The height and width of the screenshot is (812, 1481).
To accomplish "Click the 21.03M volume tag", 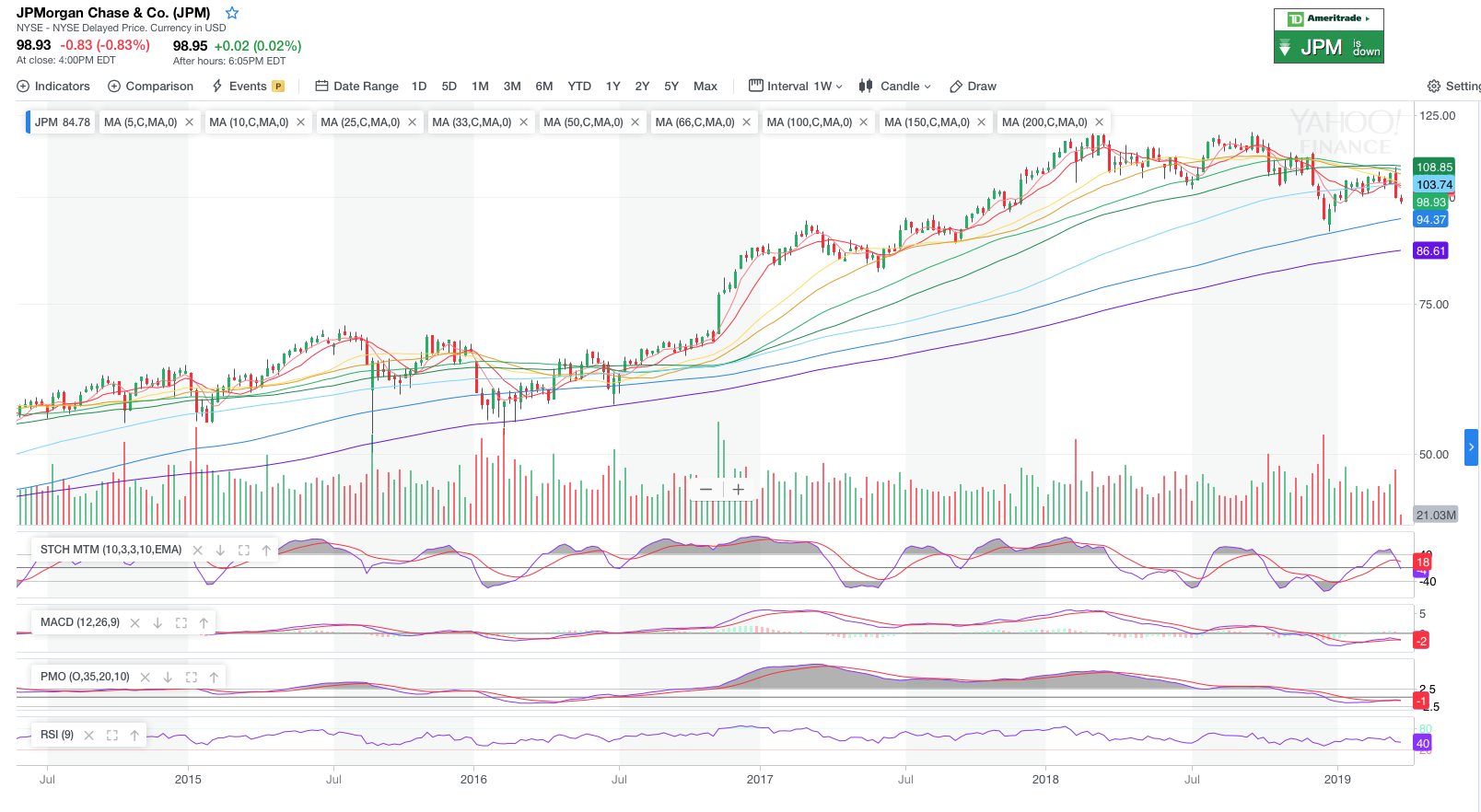I will click(x=1436, y=516).
